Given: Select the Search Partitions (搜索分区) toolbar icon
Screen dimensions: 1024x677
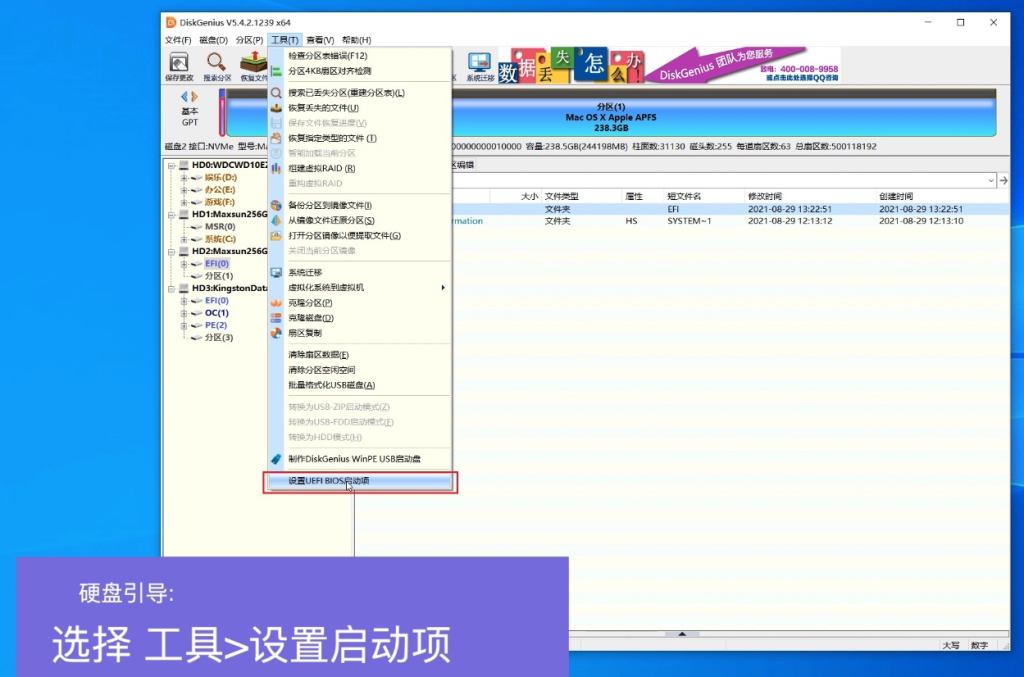Looking at the screenshot, I should coord(217,63).
